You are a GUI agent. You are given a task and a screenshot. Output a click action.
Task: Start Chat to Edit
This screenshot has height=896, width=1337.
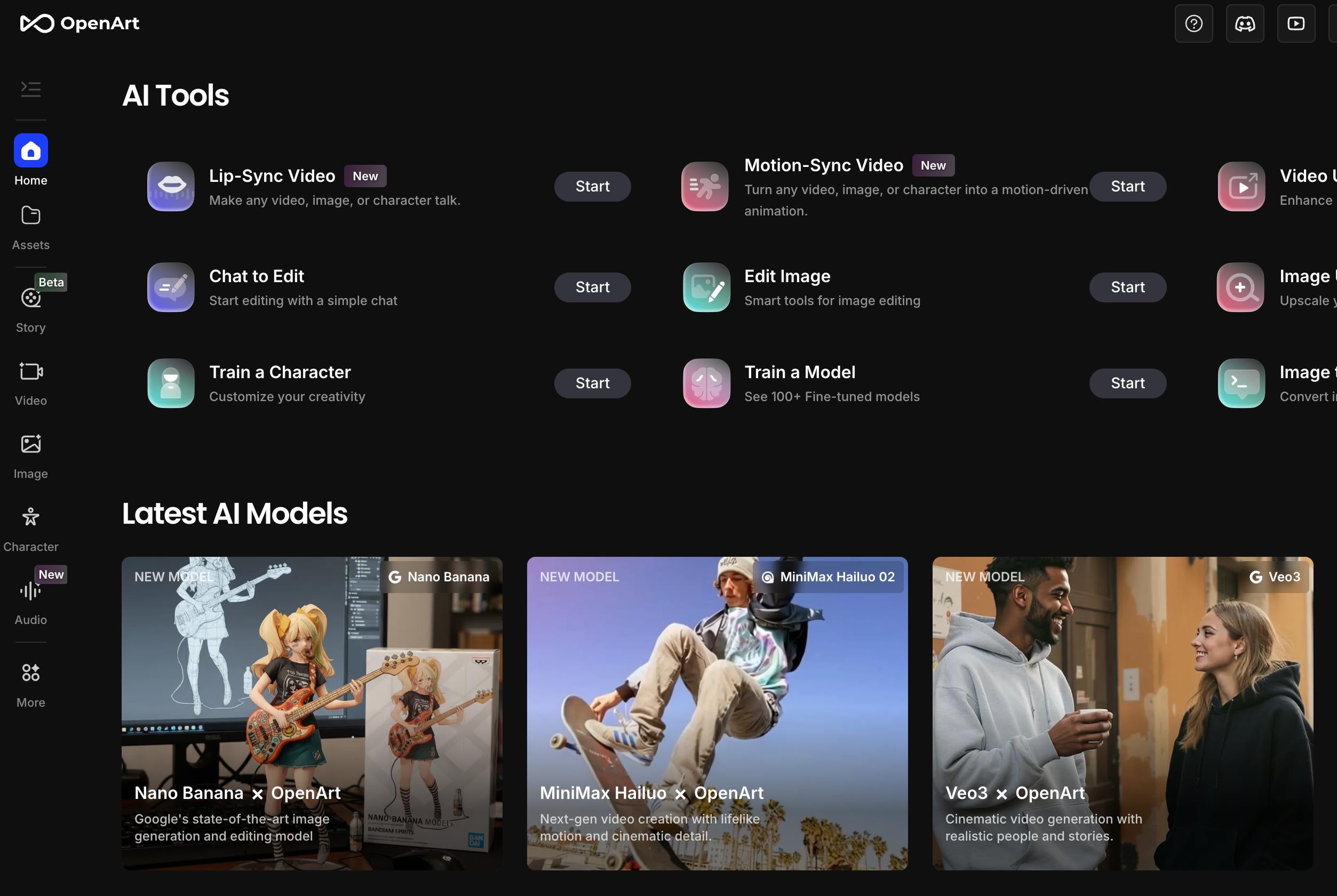pos(592,287)
